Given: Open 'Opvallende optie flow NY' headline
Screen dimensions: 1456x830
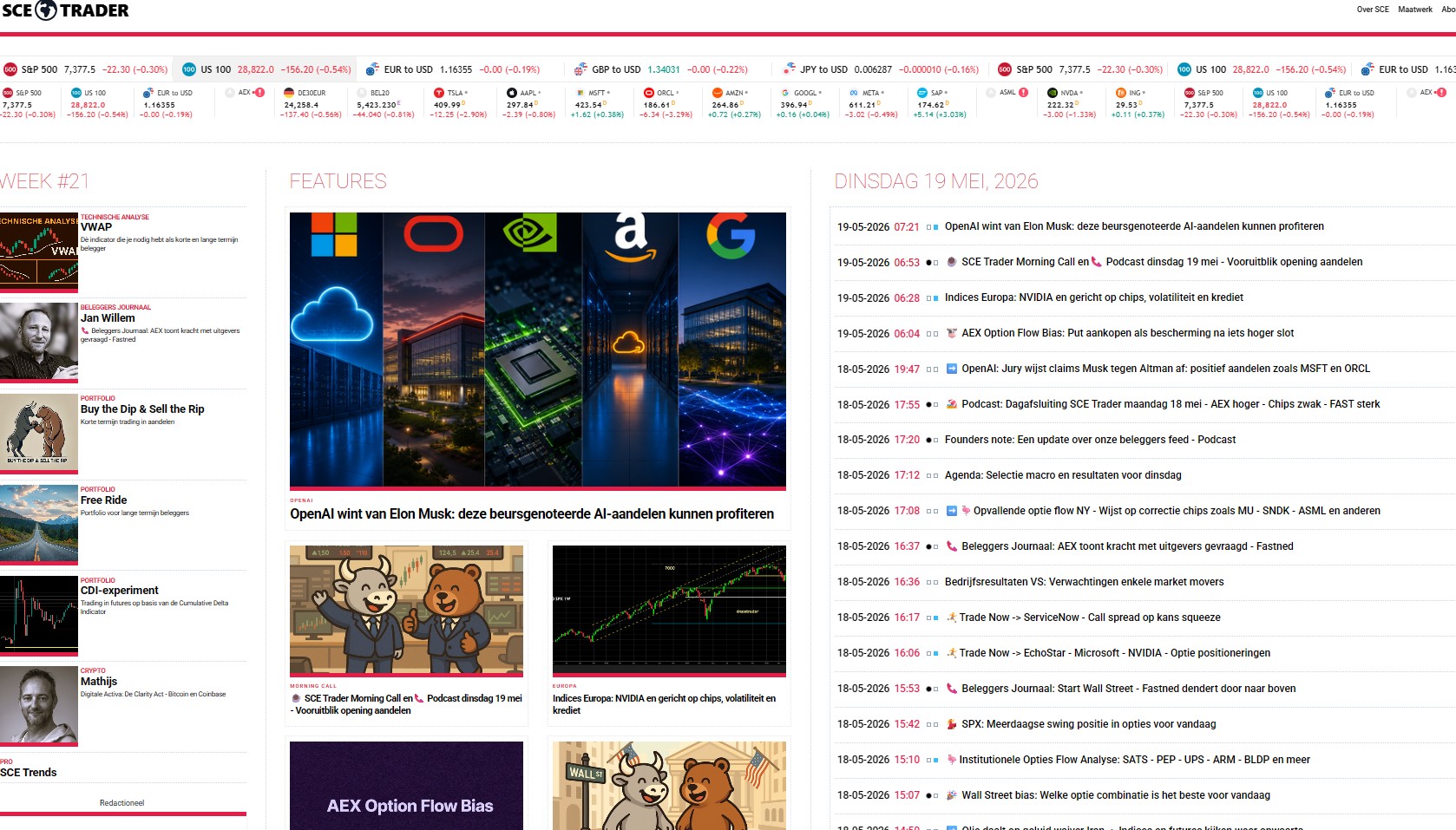Looking at the screenshot, I should pos(1177,511).
